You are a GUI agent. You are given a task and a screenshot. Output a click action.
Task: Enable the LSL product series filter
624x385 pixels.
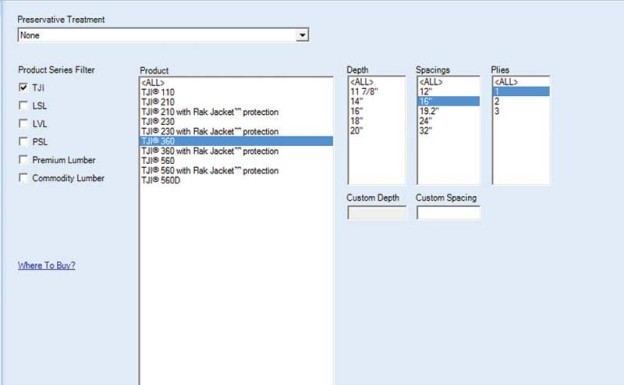(23, 106)
